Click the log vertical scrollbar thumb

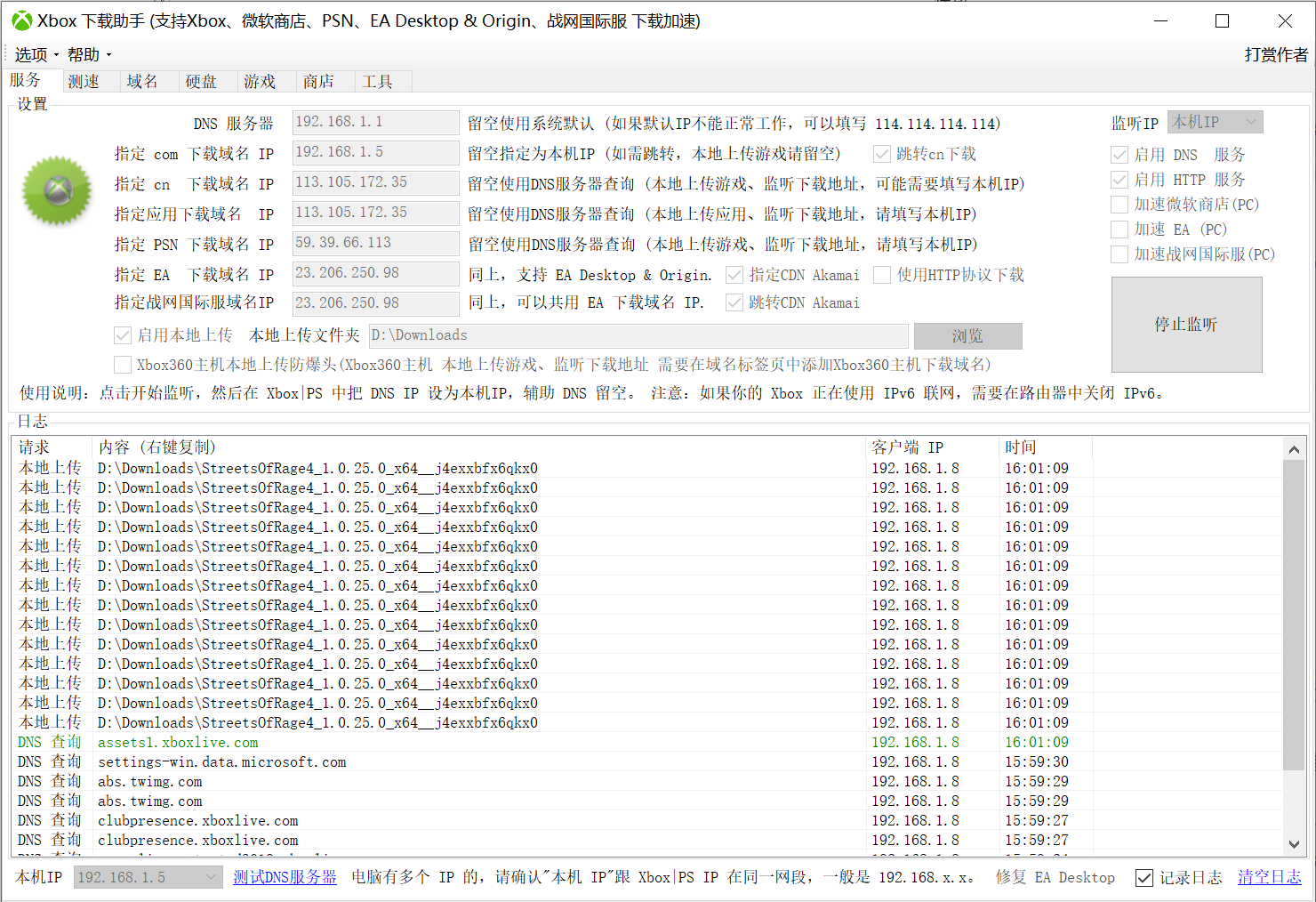(1295, 616)
